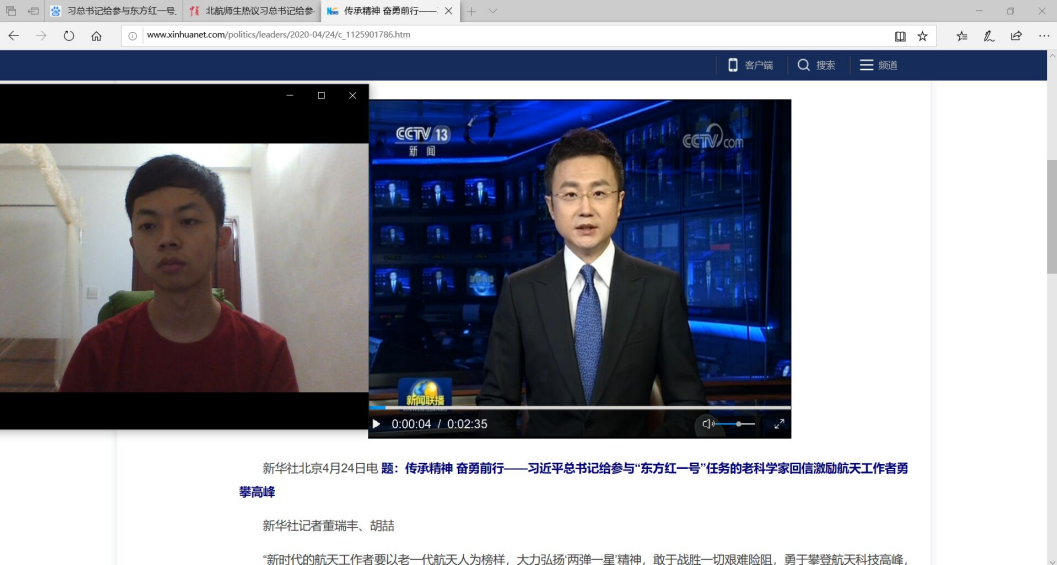
Task: Play the news video
Action: 377,424
